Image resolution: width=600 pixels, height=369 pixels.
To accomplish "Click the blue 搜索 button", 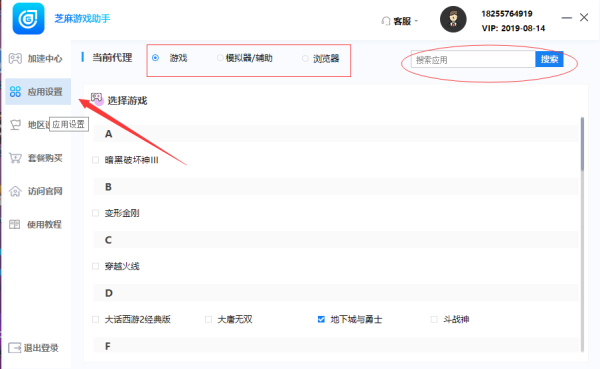I will coord(549,59).
